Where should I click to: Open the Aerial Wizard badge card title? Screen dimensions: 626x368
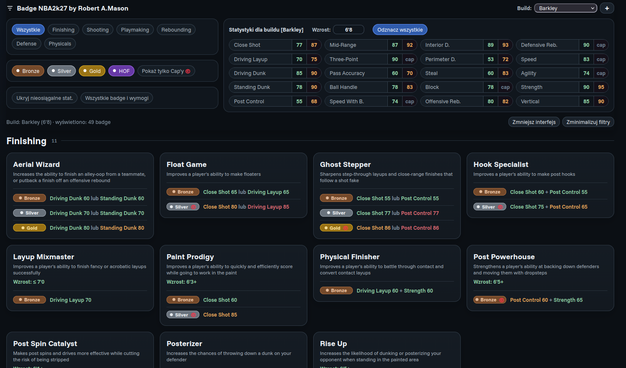36,164
